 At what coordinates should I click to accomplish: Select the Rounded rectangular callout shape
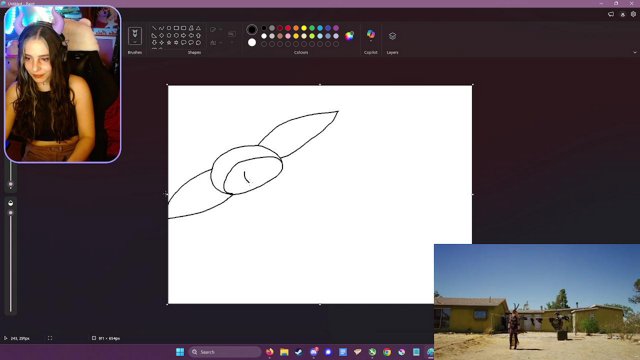click(x=184, y=42)
